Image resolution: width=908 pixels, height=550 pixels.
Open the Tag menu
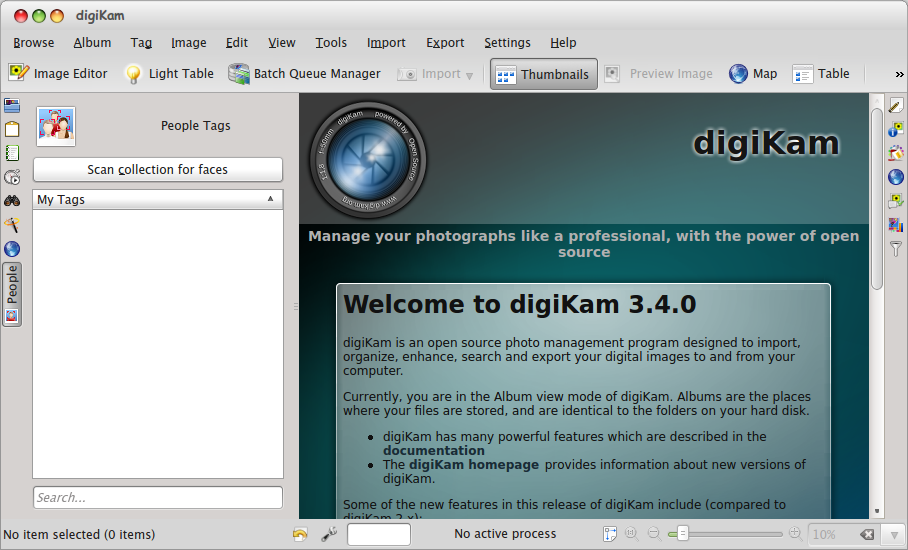[x=141, y=43]
